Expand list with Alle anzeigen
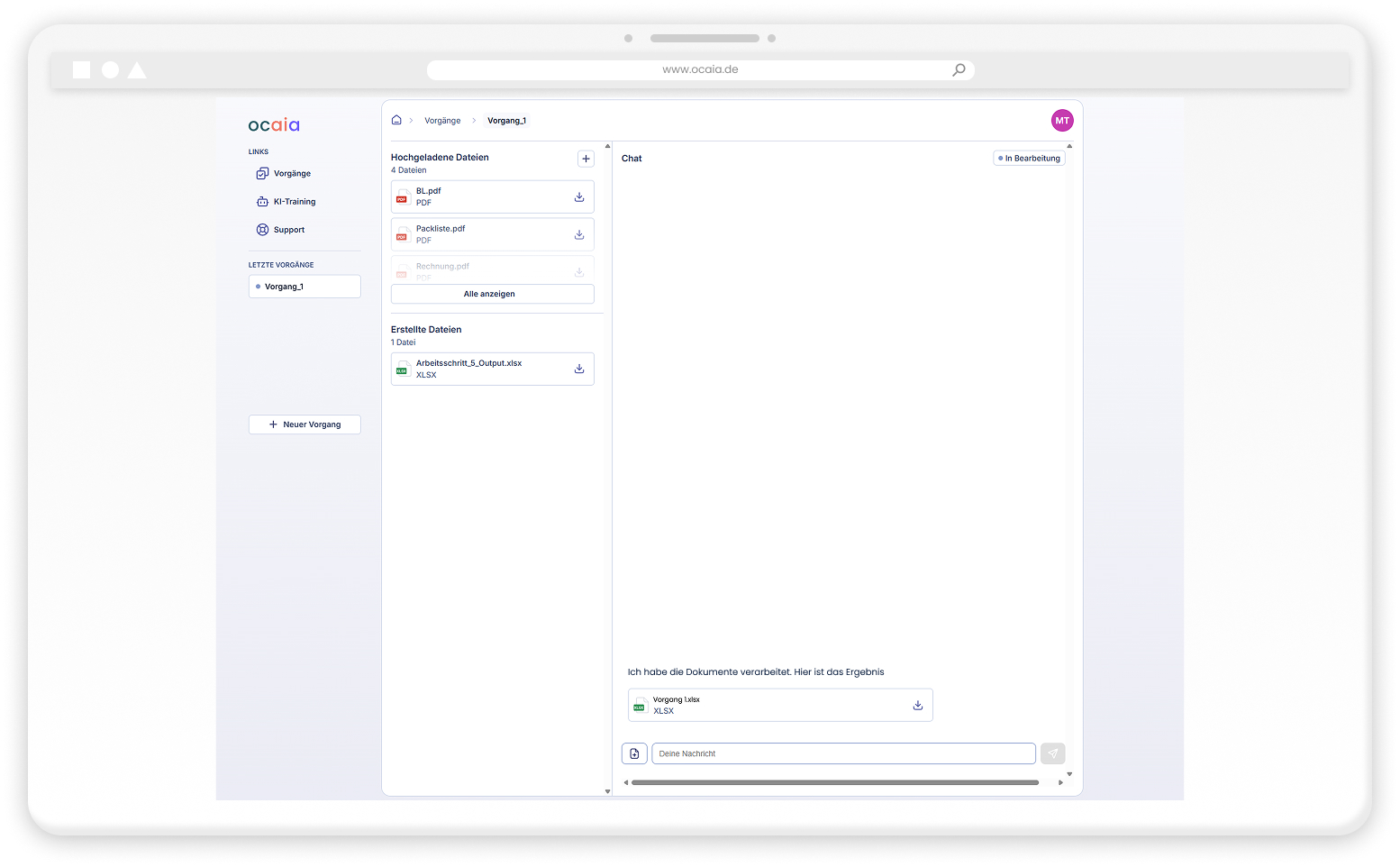This screenshot has width=1400, height=867. tap(492, 294)
